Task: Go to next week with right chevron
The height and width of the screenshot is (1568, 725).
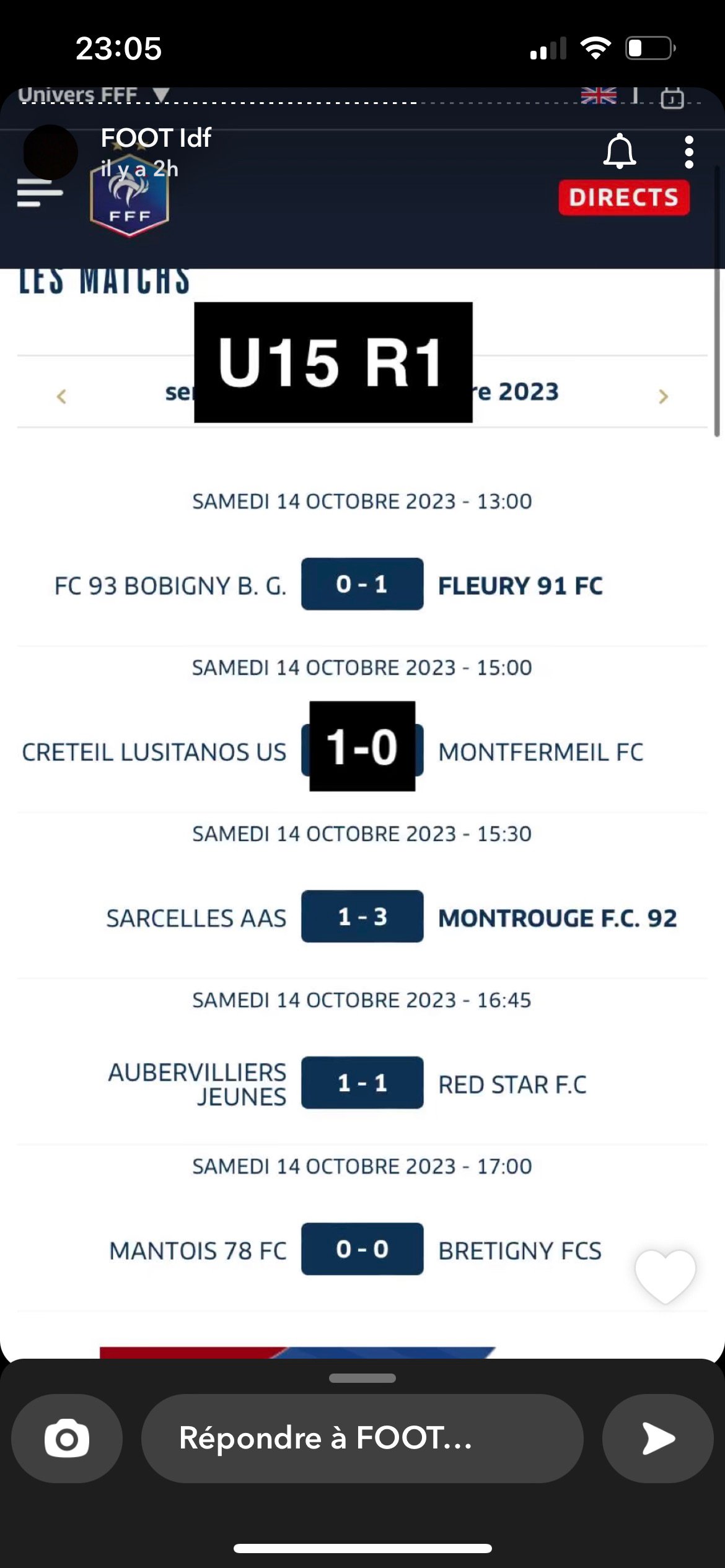Action: (x=663, y=396)
